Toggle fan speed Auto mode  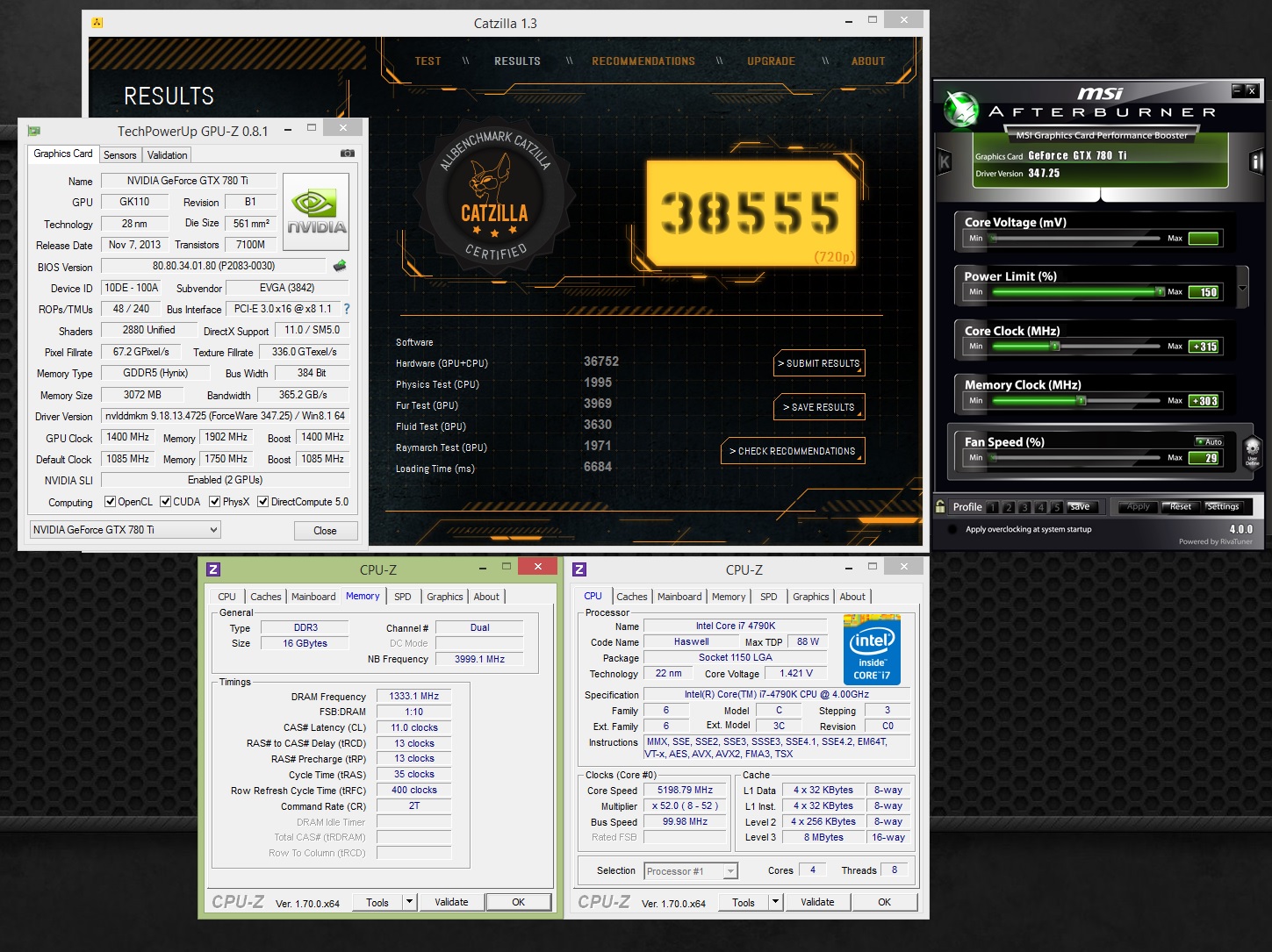tap(1210, 441)
